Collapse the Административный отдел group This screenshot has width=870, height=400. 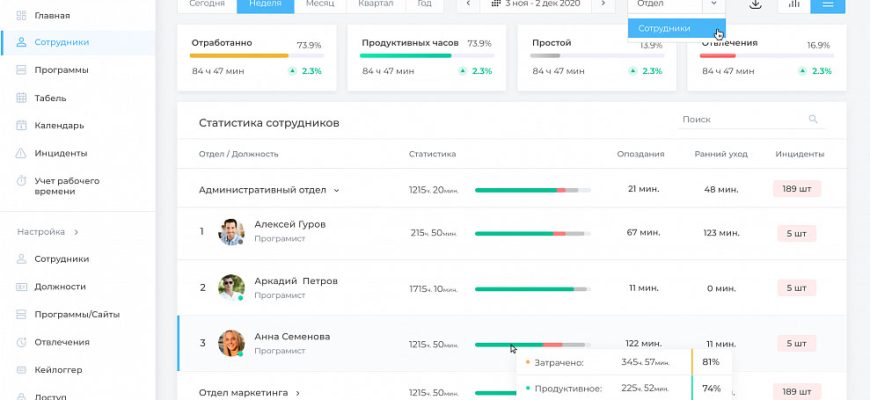[x=337, y=190]
